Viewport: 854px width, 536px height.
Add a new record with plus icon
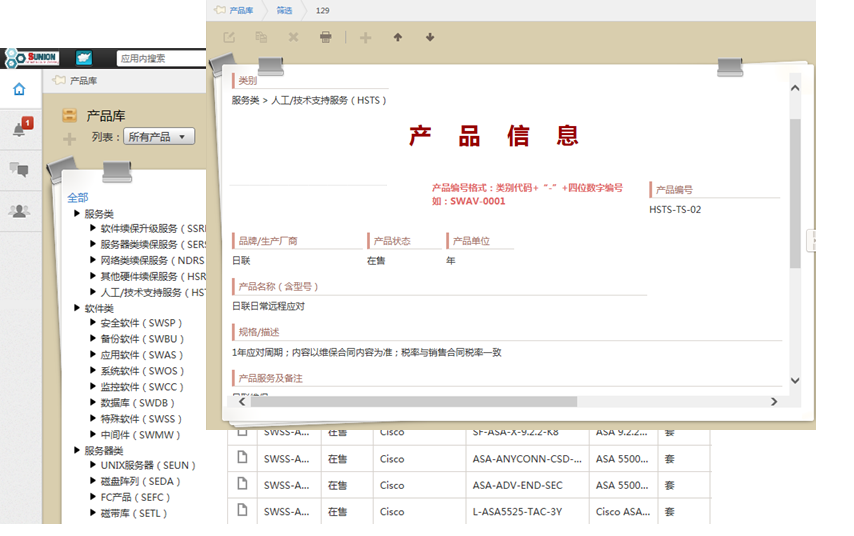point(365,37)
